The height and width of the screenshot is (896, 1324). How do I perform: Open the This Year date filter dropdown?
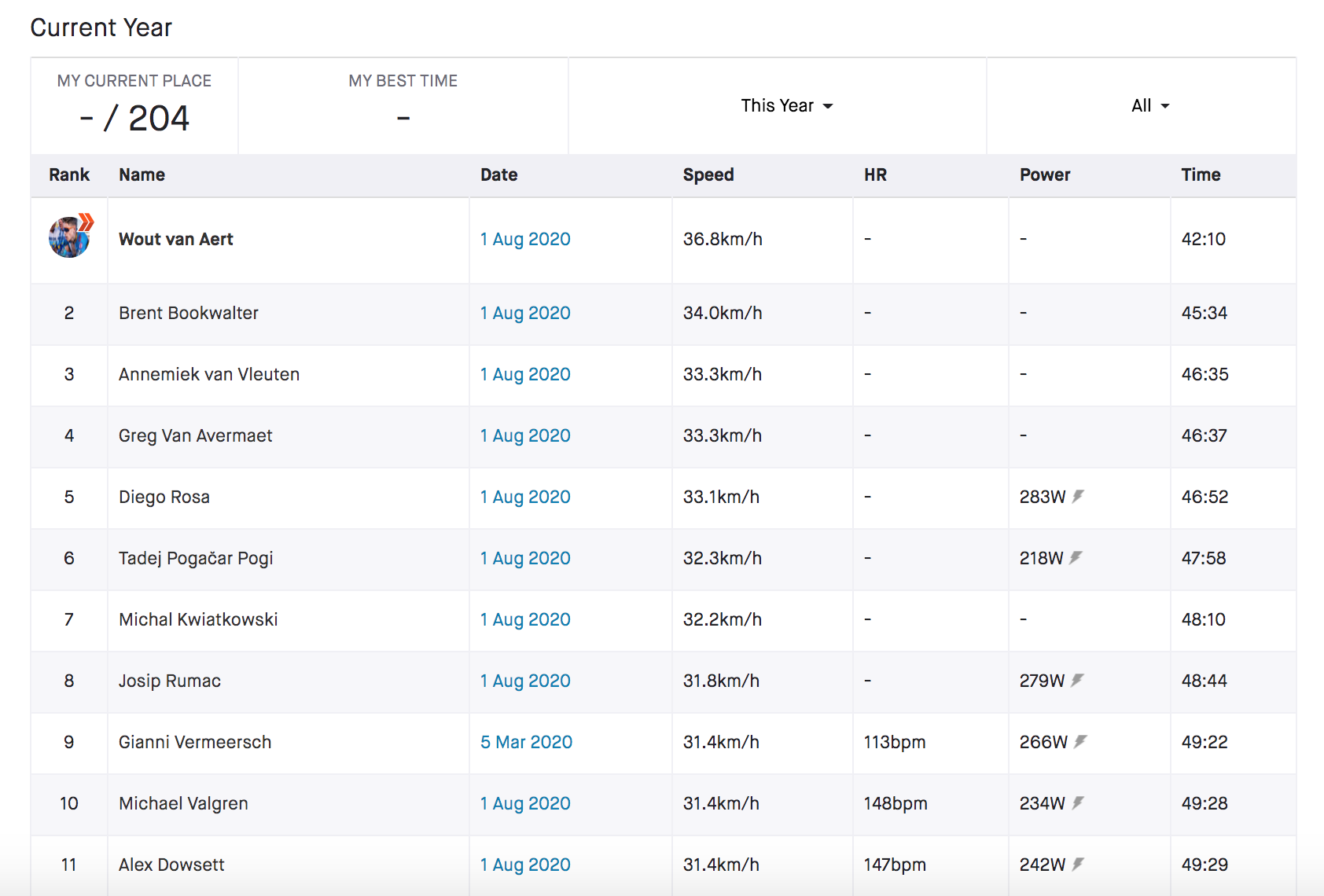786,105
